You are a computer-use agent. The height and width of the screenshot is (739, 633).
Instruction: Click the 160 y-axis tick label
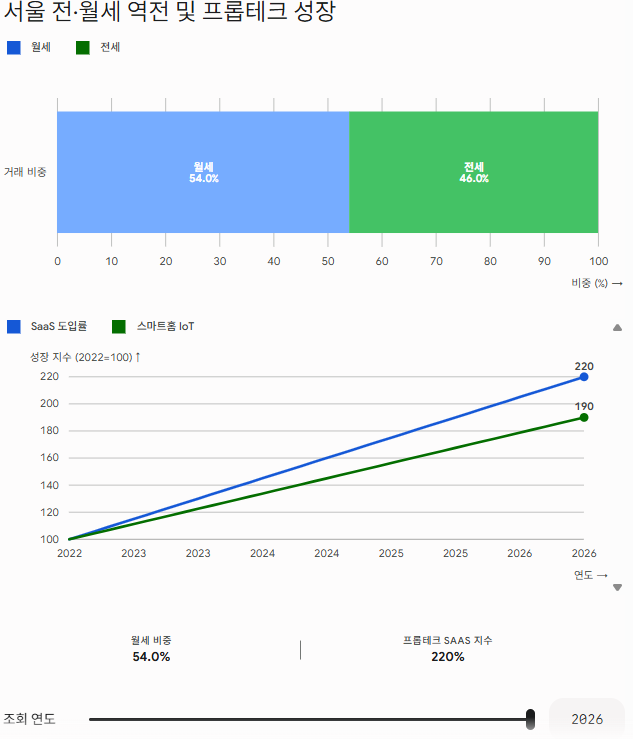tap(49, 458)
